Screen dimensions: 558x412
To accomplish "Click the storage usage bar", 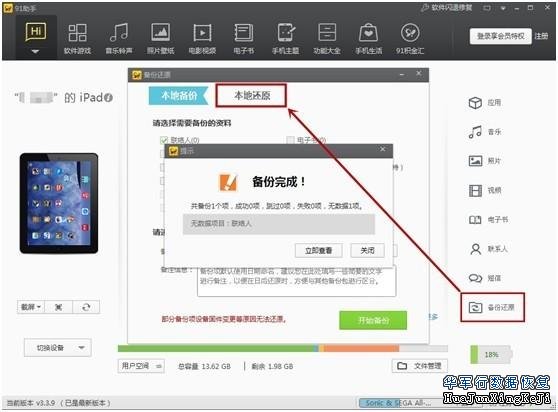I will tap(283, 348).
